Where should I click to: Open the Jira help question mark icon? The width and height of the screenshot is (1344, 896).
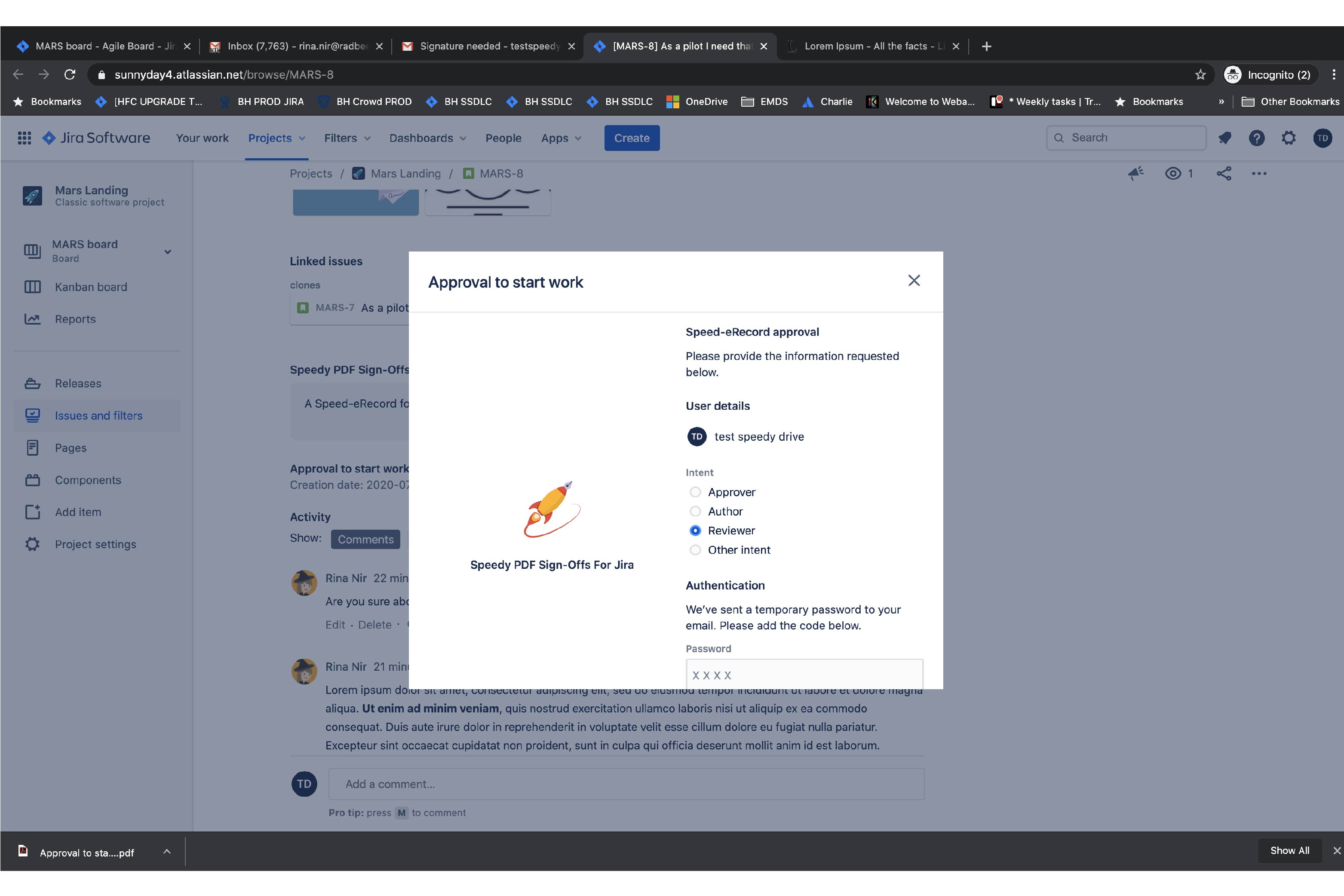(x=1256, y=138)
